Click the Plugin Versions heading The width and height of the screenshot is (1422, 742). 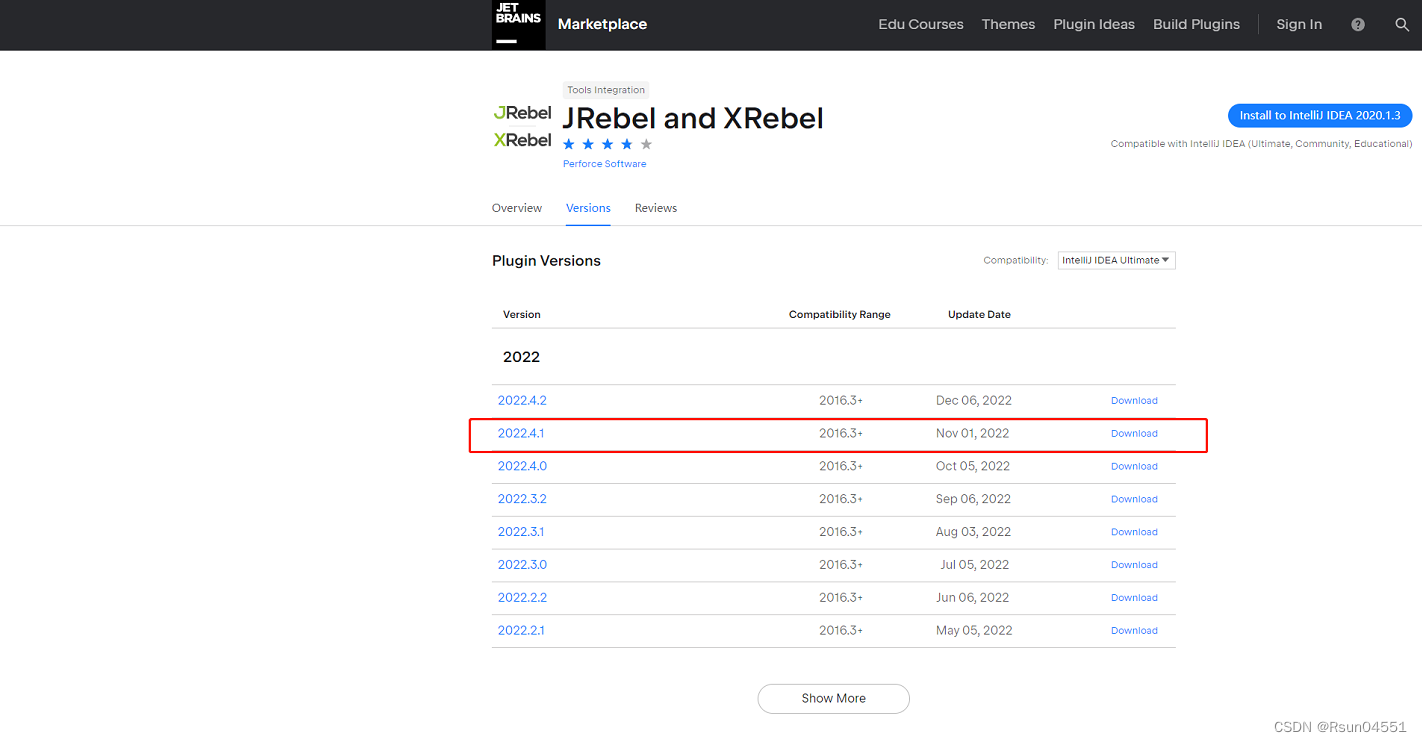pyautogui.click(x=546, y=261)
